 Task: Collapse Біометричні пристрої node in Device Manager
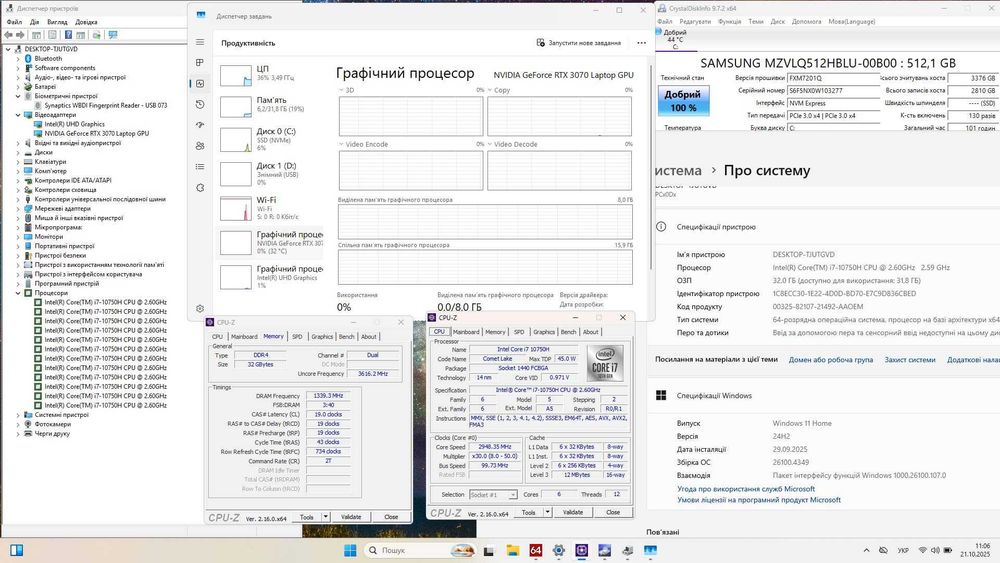(x=18, y=96)
